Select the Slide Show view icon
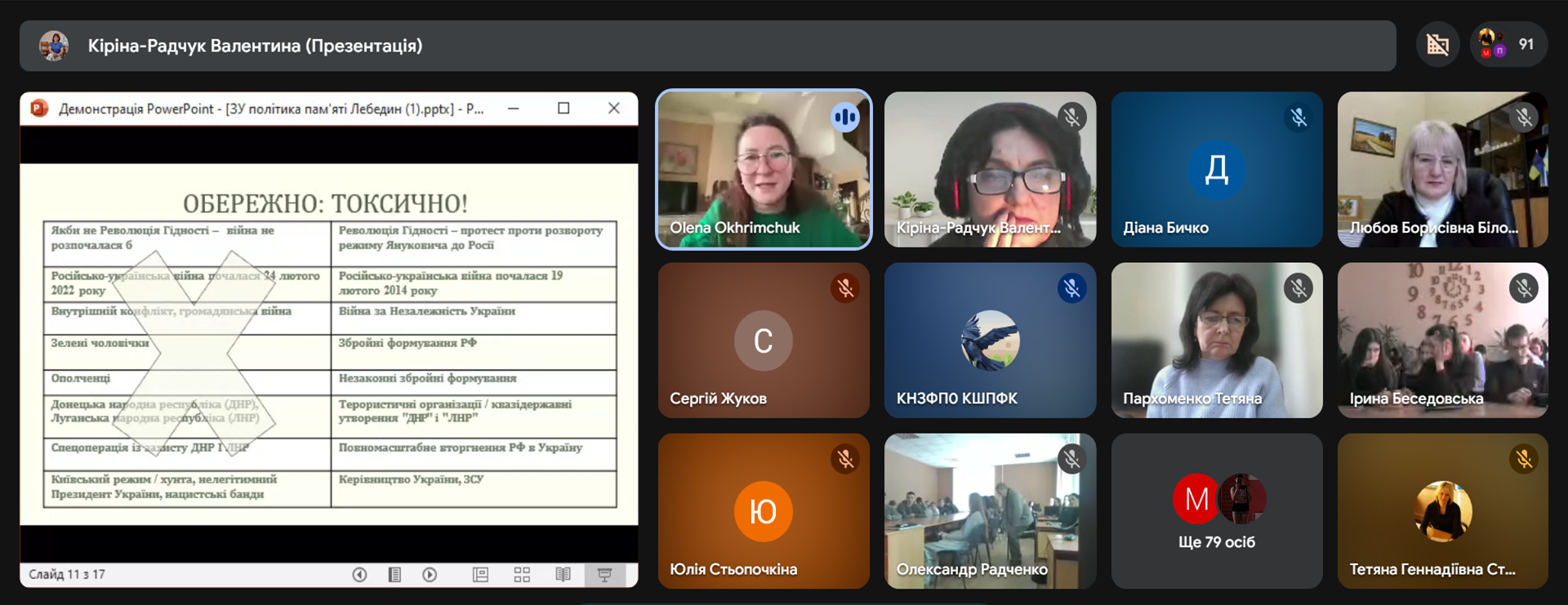This screenshot has width=1568, height=605. (604, 575)
